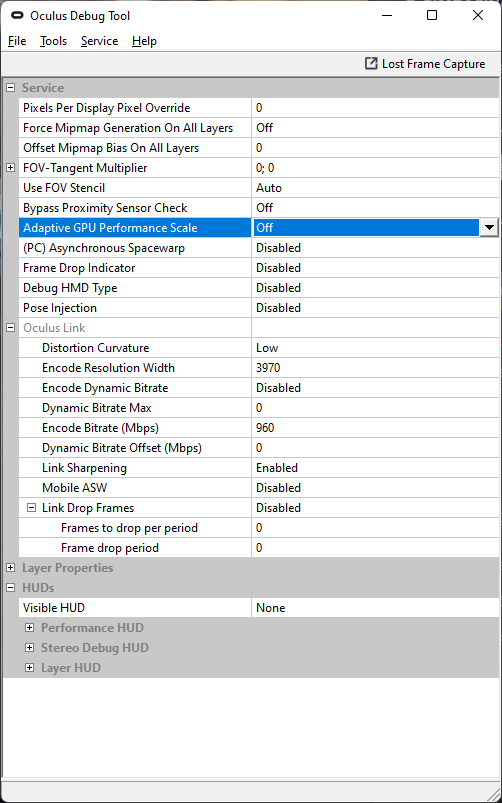Image resolution: width=502 pixels, height=803 pixels.
Task: Click the Lost Frame Capture icon
Action: (370, 64)
